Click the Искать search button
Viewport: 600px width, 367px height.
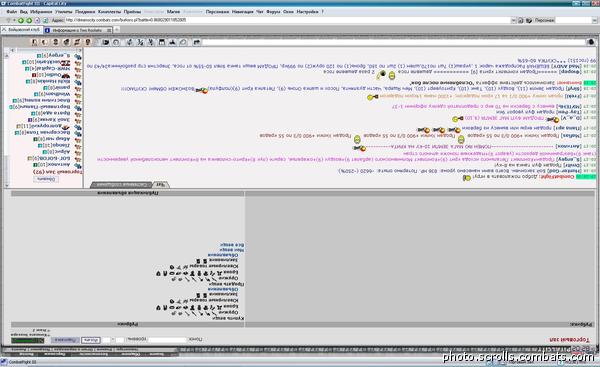[x=91, y=340]
